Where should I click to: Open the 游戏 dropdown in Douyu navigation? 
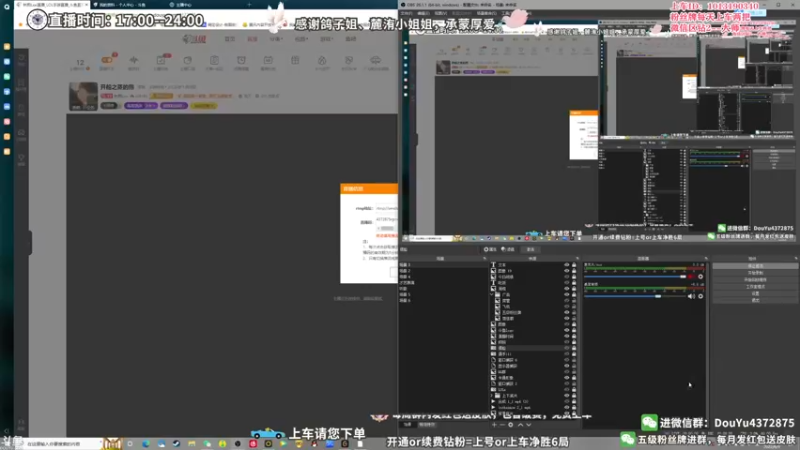[x=326, y=39]
